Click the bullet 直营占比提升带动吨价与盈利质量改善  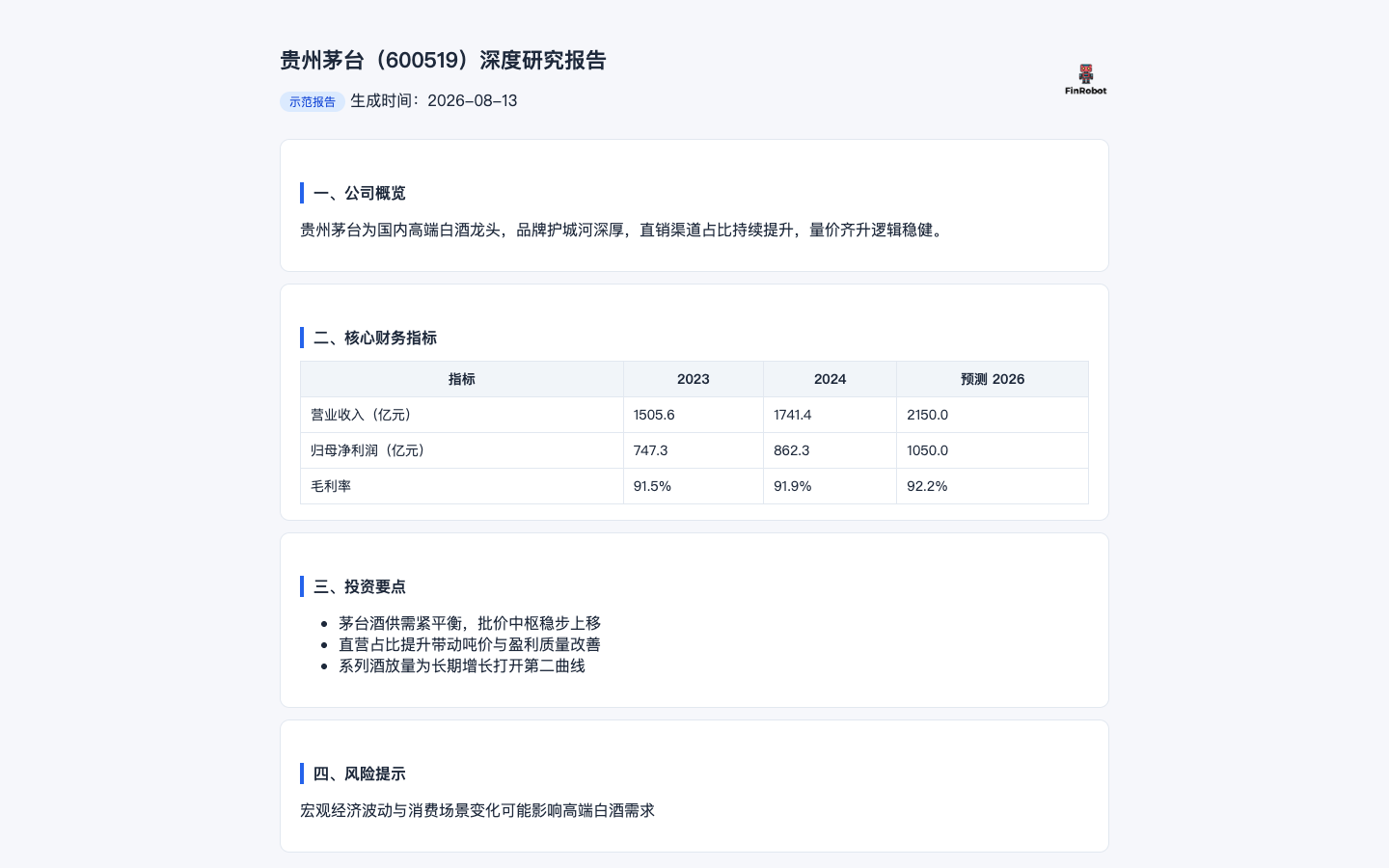(470, 644)
